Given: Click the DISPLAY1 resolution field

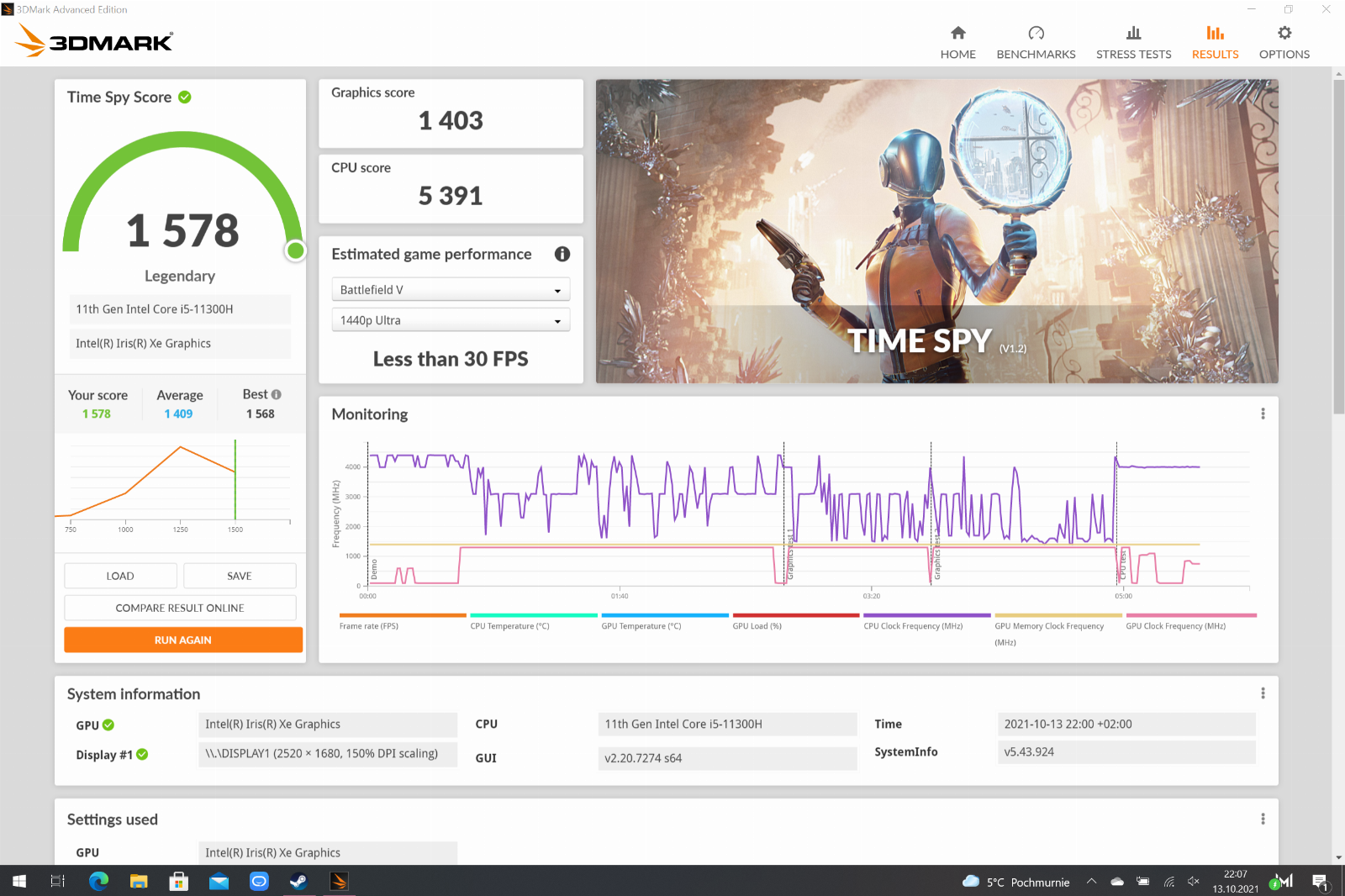Looking at the screenshot, I should pos(328,754).
